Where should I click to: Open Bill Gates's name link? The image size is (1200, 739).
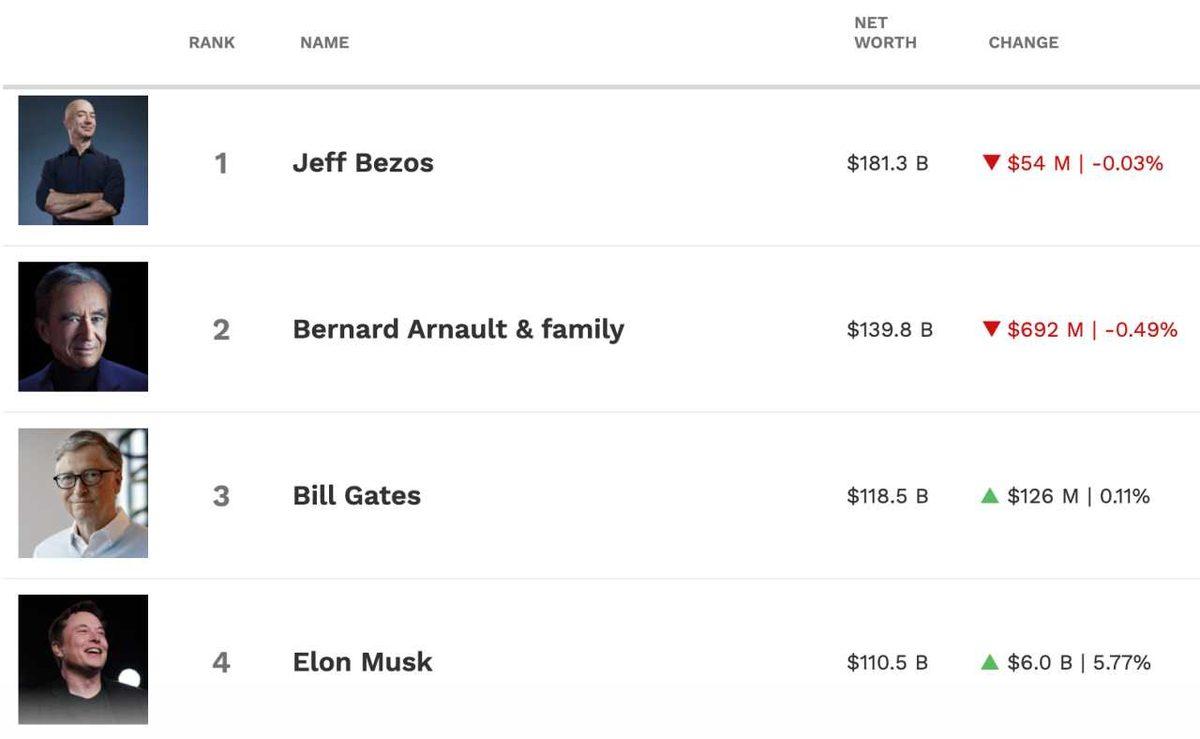coord(357,494)
